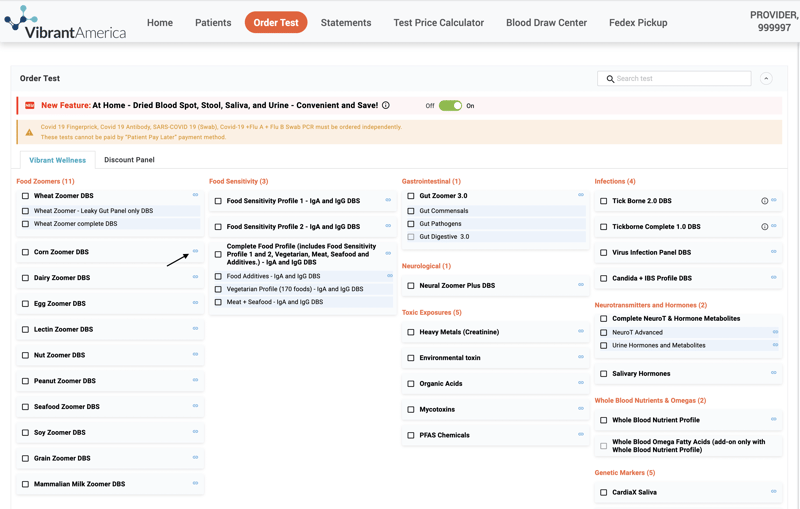Click the Food Sensitivity (3) category heading
The image size is (800, 509).
tap(238, 182)
